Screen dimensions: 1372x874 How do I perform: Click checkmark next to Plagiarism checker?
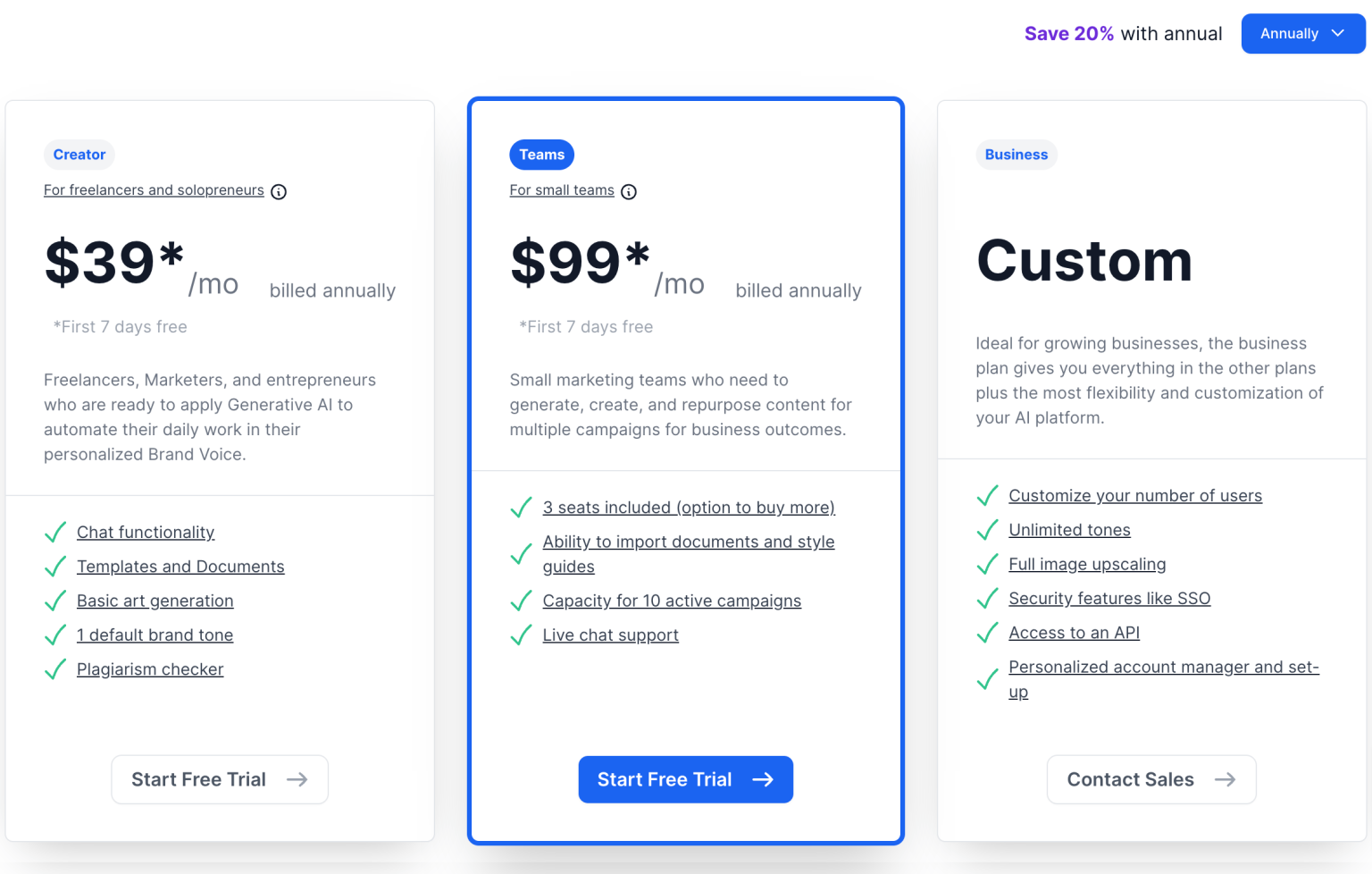click(x=55, y=669)
